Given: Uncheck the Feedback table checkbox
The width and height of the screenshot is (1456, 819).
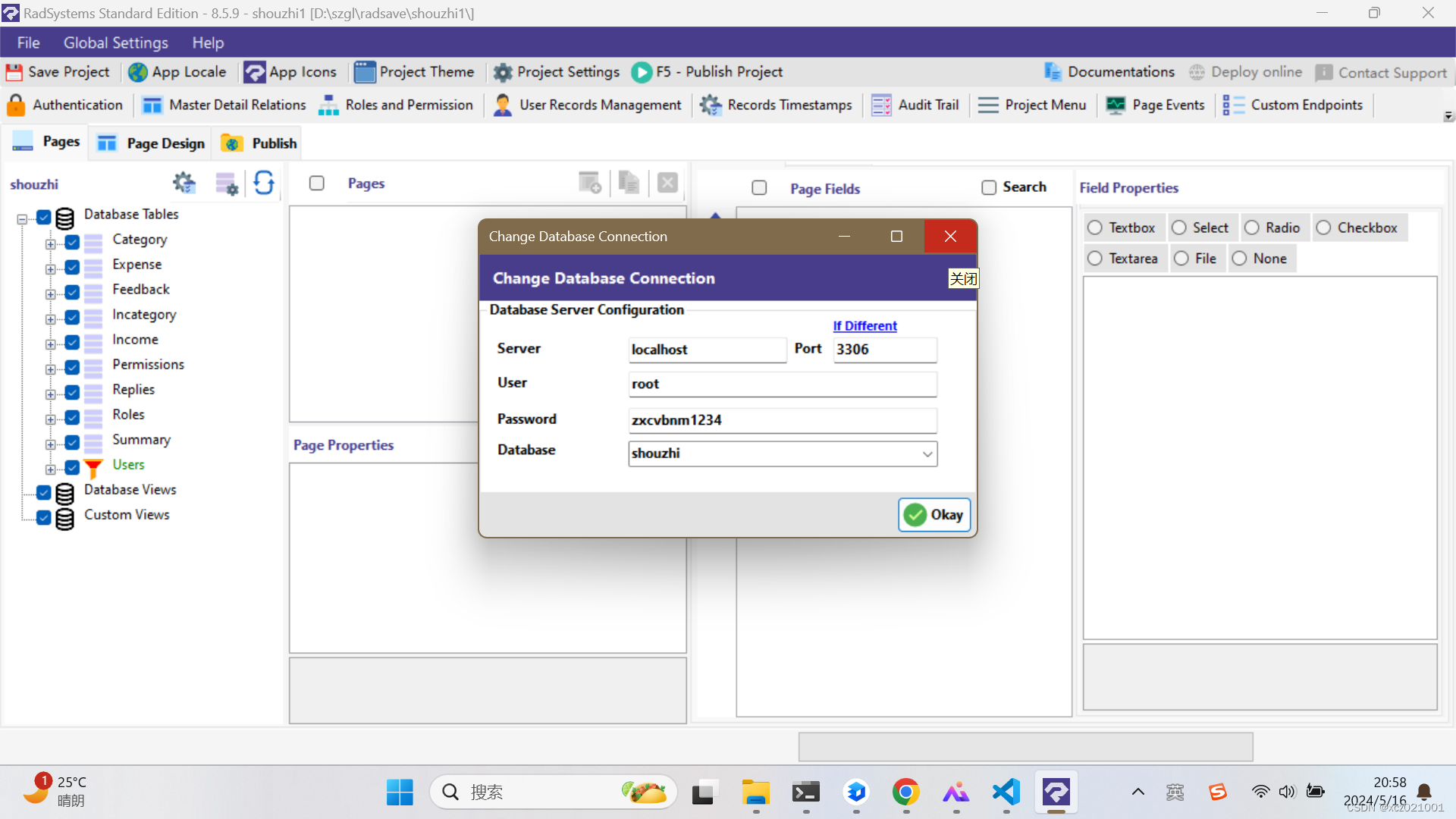Looking at the screenshot, I should pyautogui.click(x=72, y=293).
